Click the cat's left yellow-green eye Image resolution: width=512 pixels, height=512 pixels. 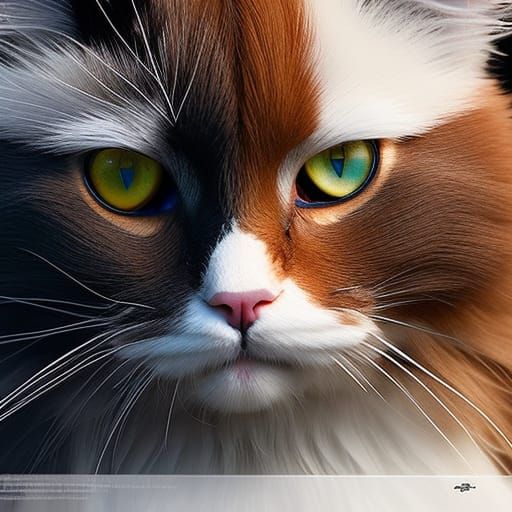coord(126,180)
